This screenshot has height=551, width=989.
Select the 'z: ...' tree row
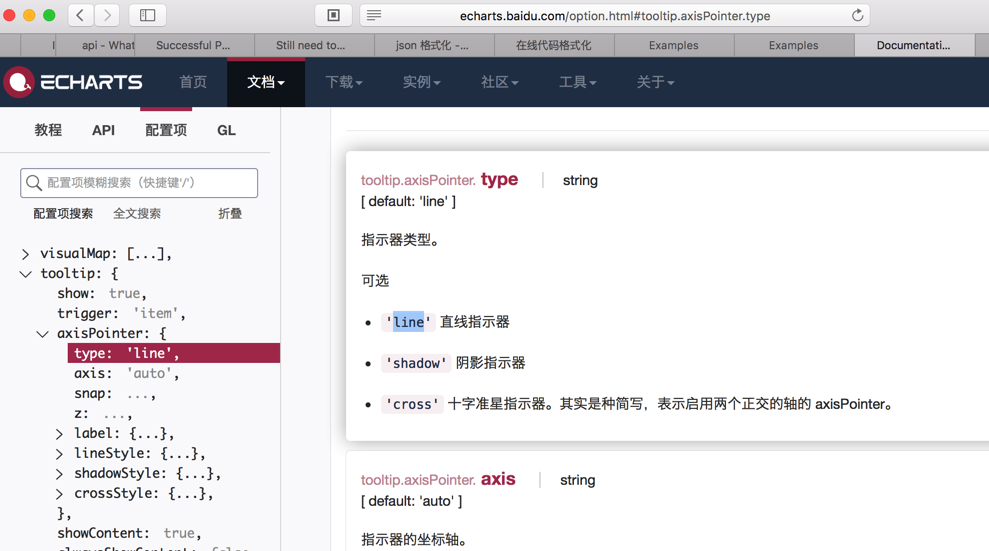[x=103, y=414]
